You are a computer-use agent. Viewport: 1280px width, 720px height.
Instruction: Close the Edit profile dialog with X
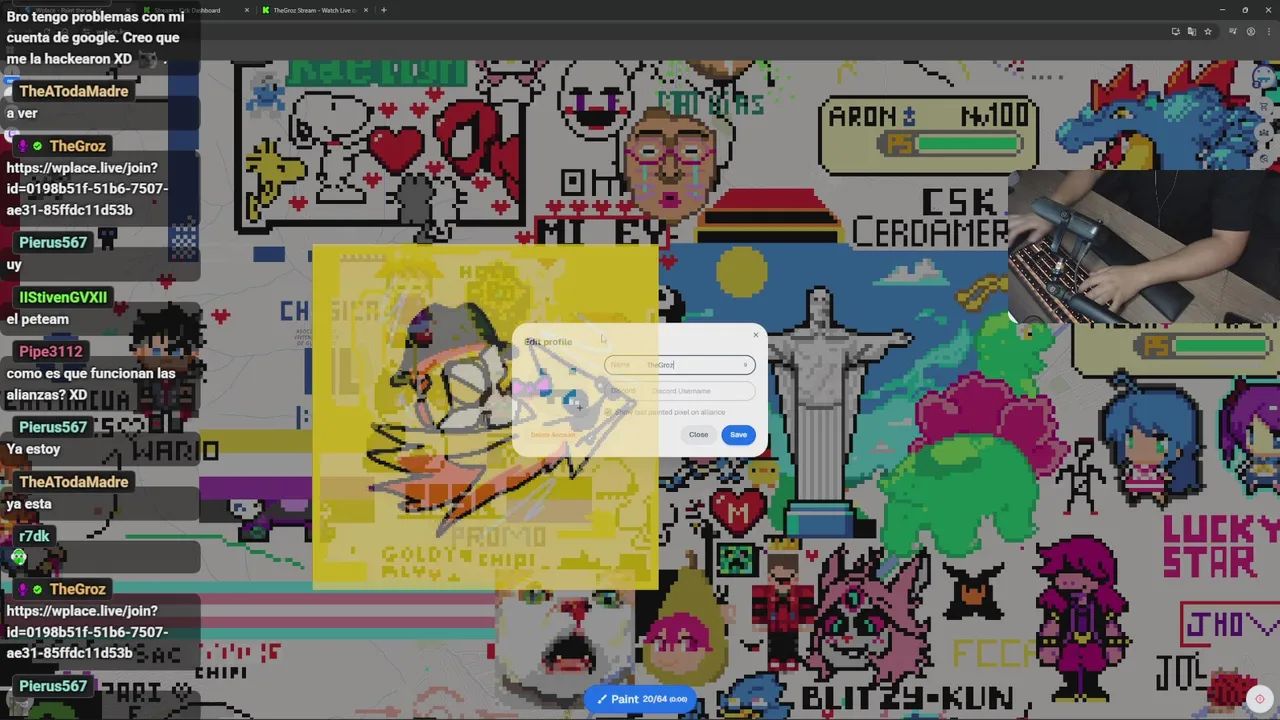[x=755, y=335]
